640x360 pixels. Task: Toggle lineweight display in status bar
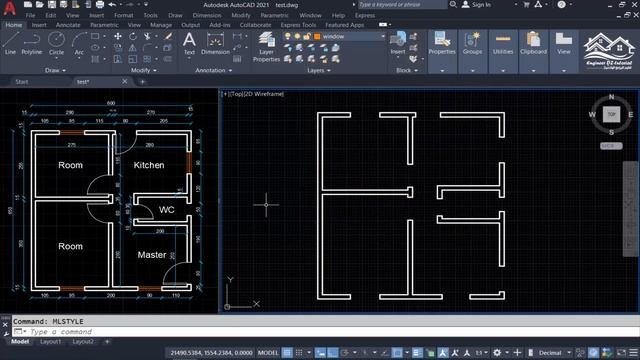(417, 353)
